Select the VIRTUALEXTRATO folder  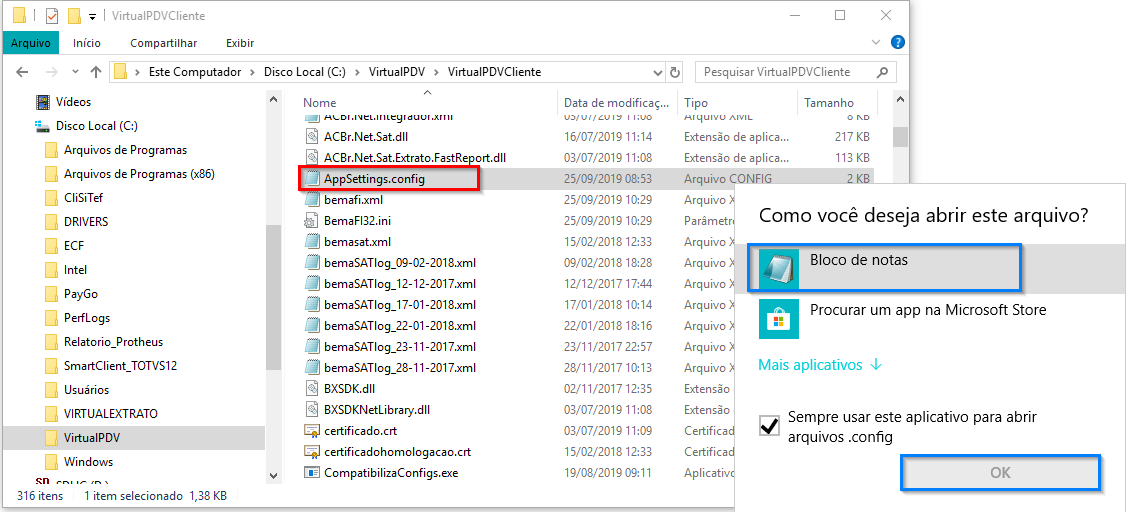point(111,413)
